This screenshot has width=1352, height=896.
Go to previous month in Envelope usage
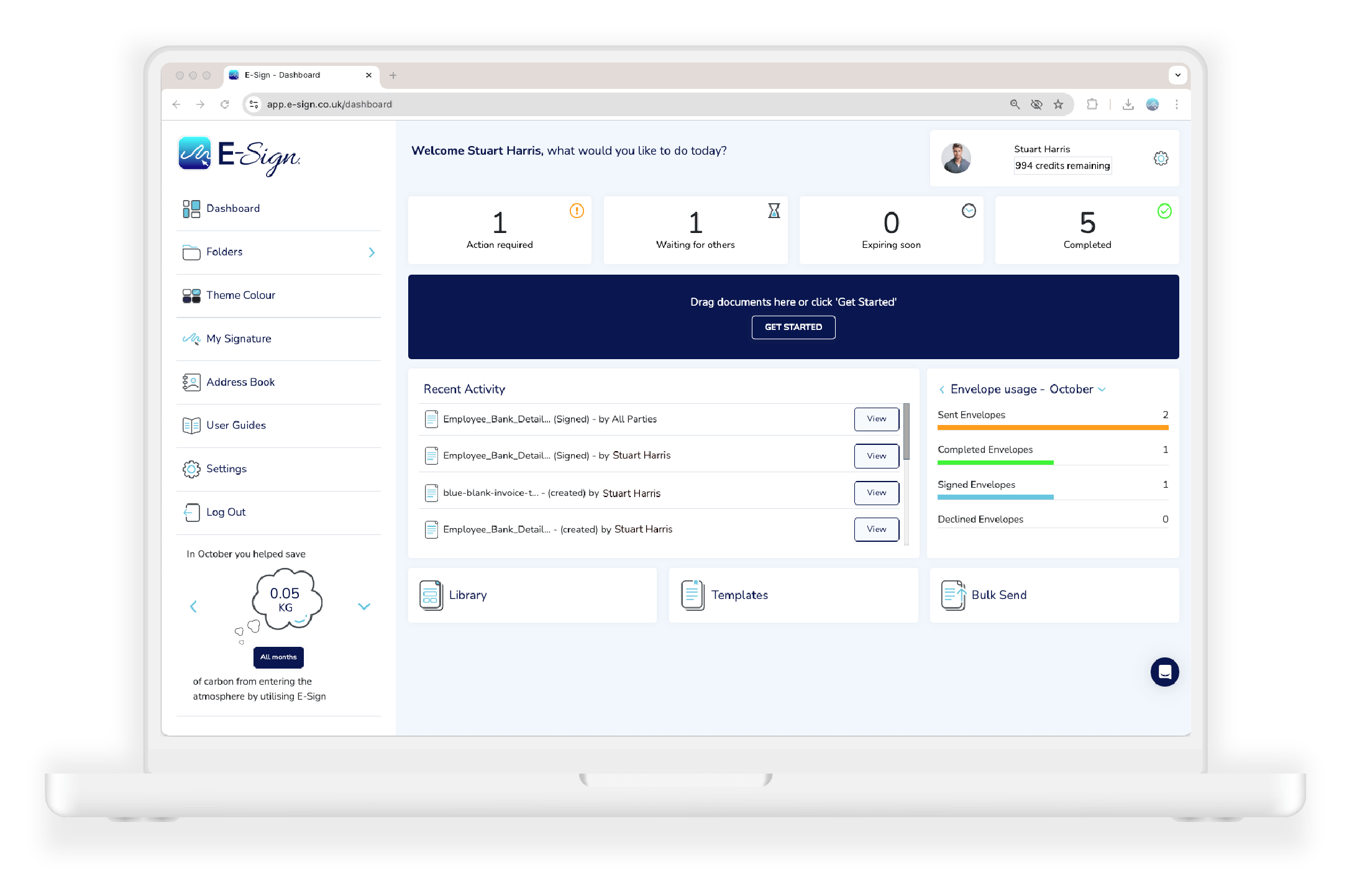click(x=942, y=390)
